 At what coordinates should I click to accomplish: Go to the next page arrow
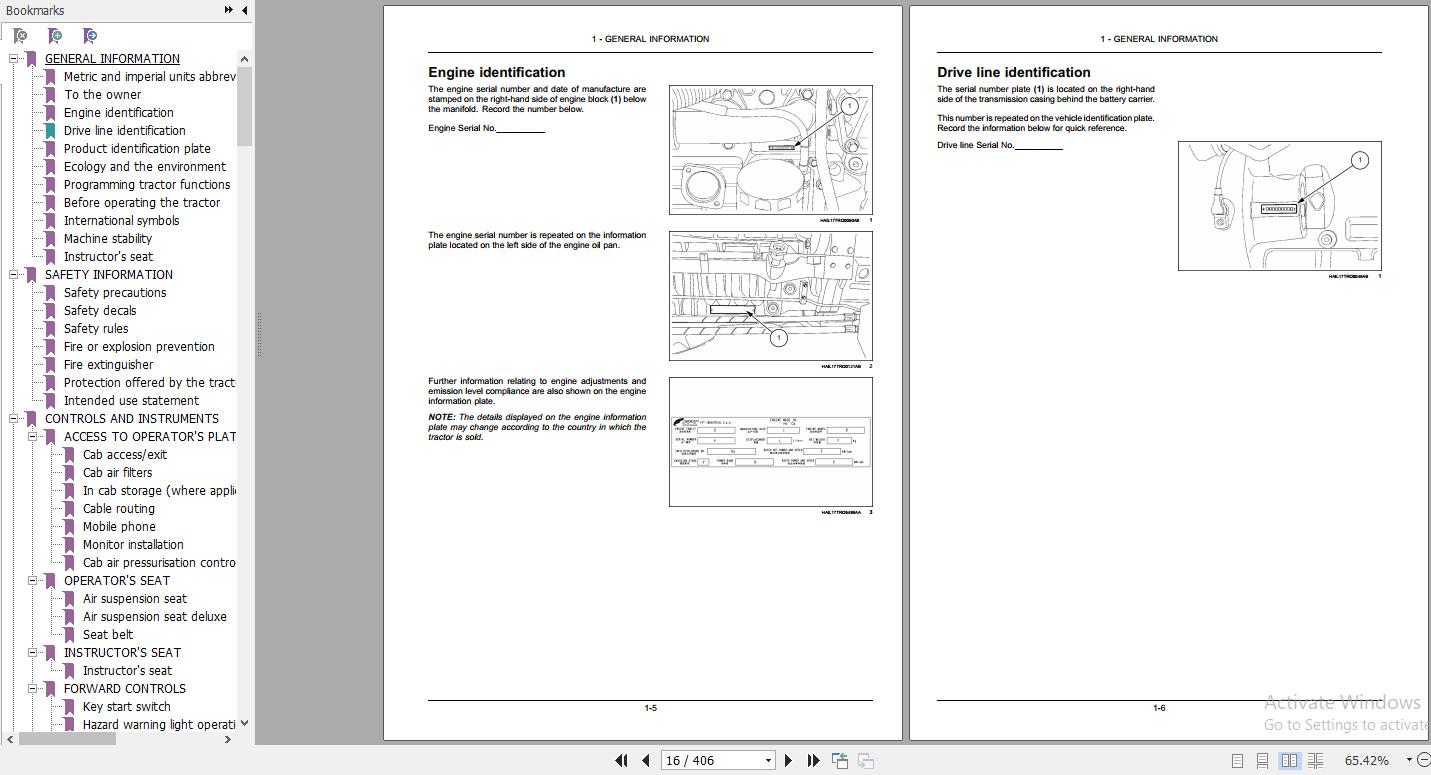point(790,760)
